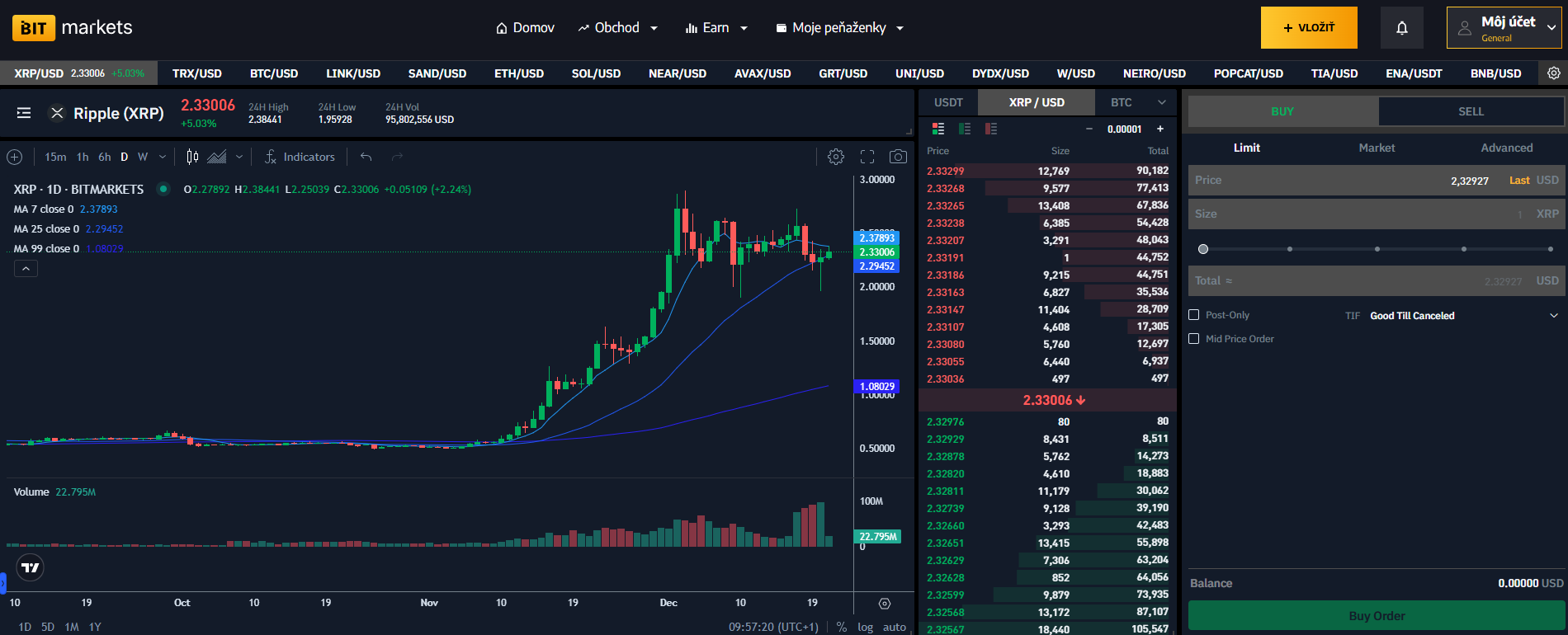1568x635 pixels.
Task: Select the Advanced order tab
Action: pos(1507,148)
